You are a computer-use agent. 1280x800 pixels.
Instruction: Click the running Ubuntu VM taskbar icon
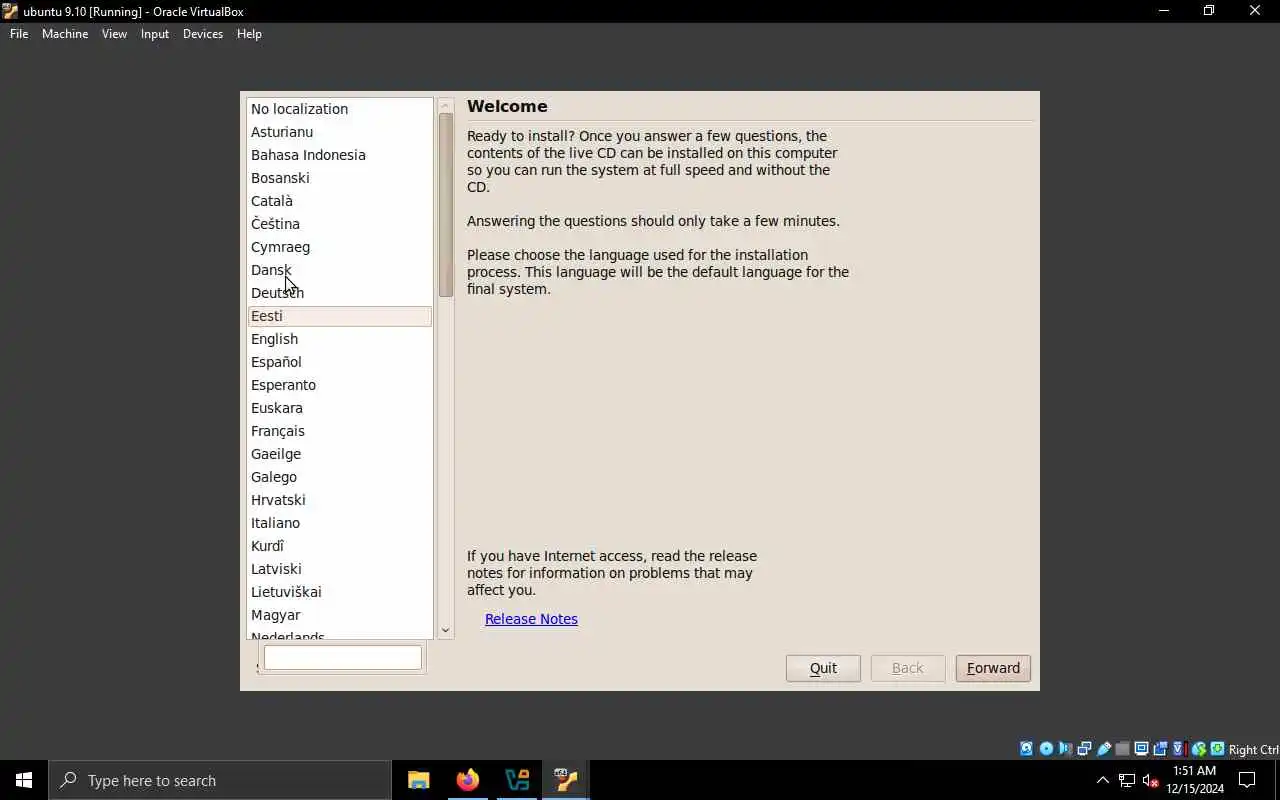566,780
